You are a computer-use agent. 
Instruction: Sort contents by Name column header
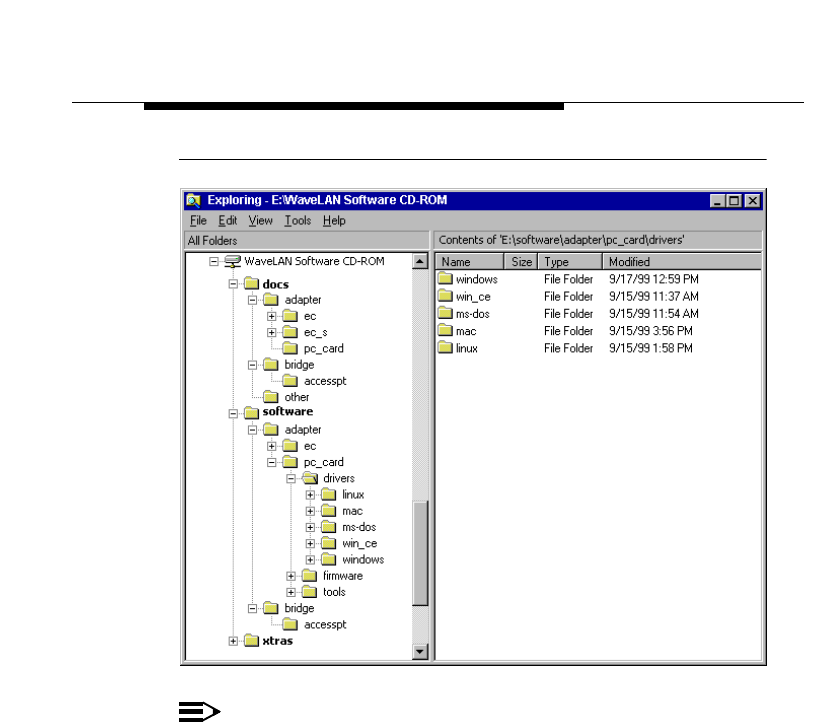(470, 262)
